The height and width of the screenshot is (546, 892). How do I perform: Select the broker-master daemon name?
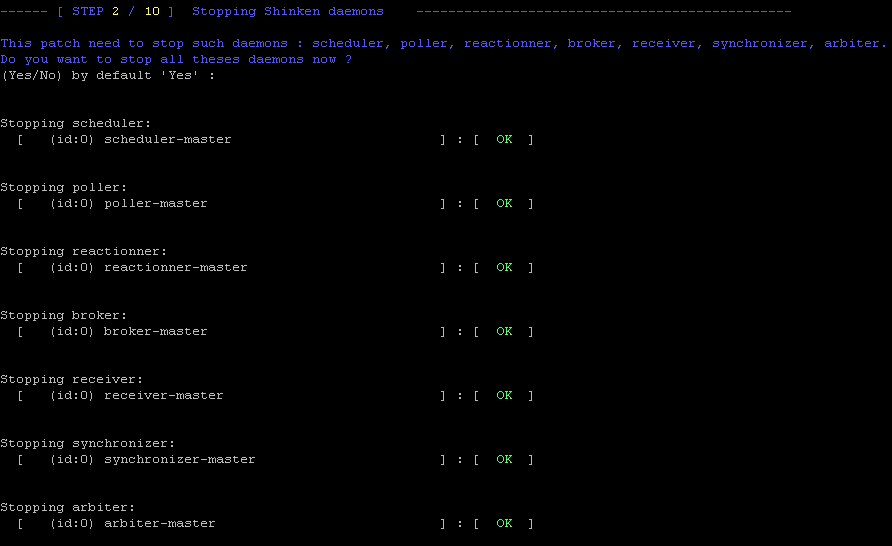tap(155, 331)
